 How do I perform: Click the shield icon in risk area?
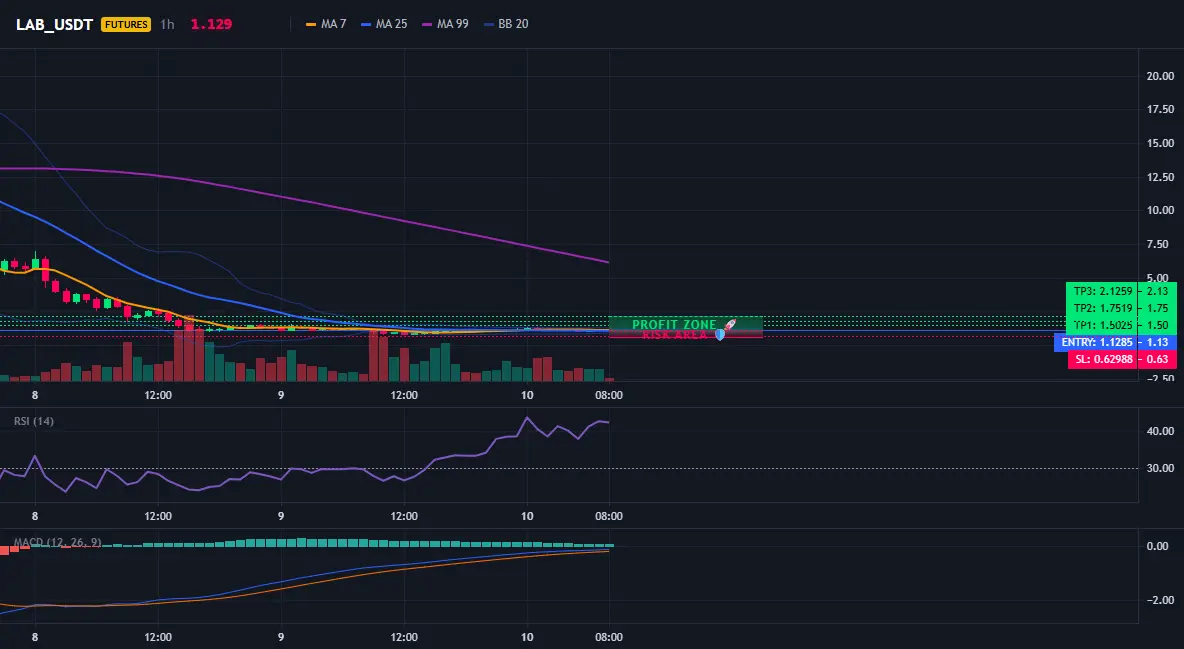coord(720,334)
